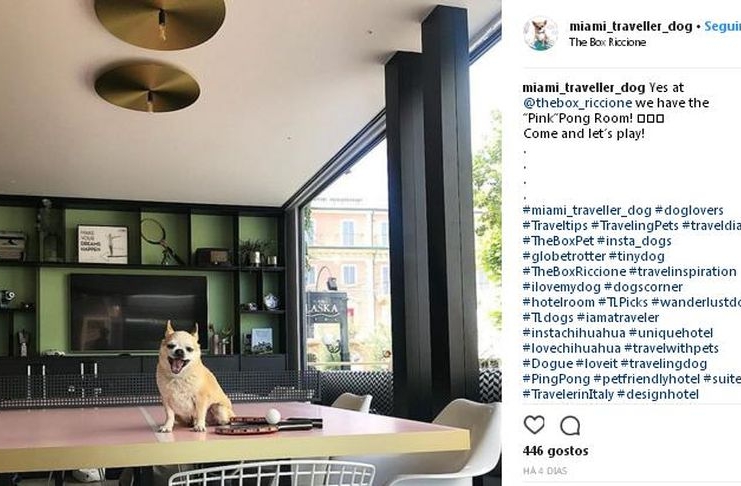
Task: Open The Box Riccione location link
Action: (607, 42)
